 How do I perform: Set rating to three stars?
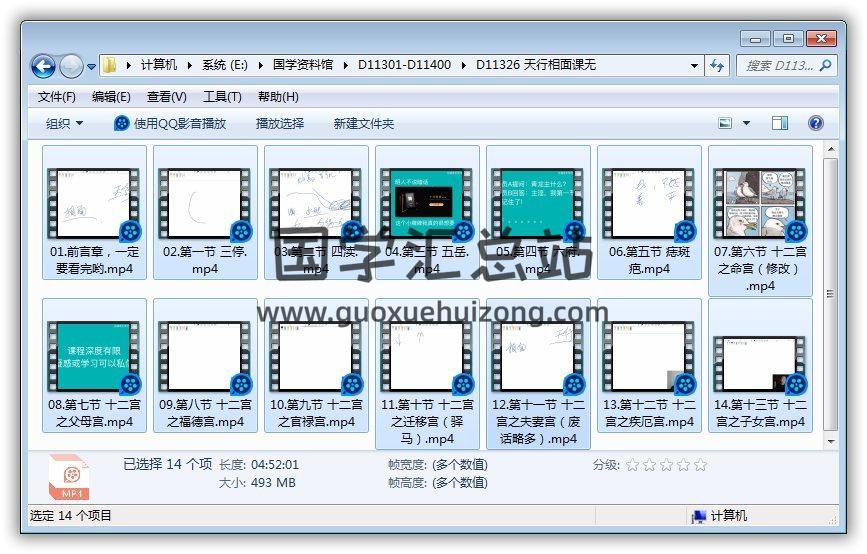666,465
